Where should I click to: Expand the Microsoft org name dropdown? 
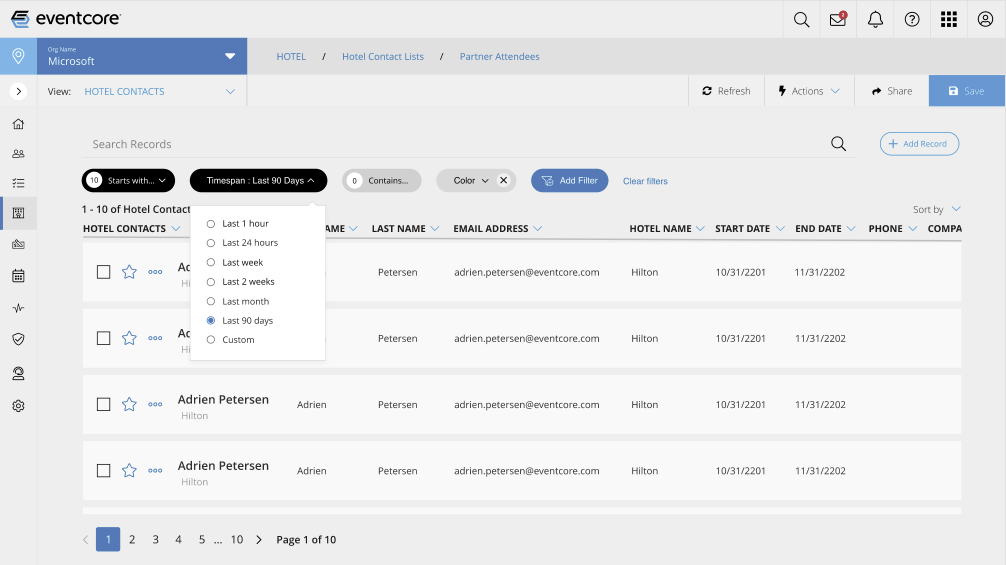(x=230, y=56)
